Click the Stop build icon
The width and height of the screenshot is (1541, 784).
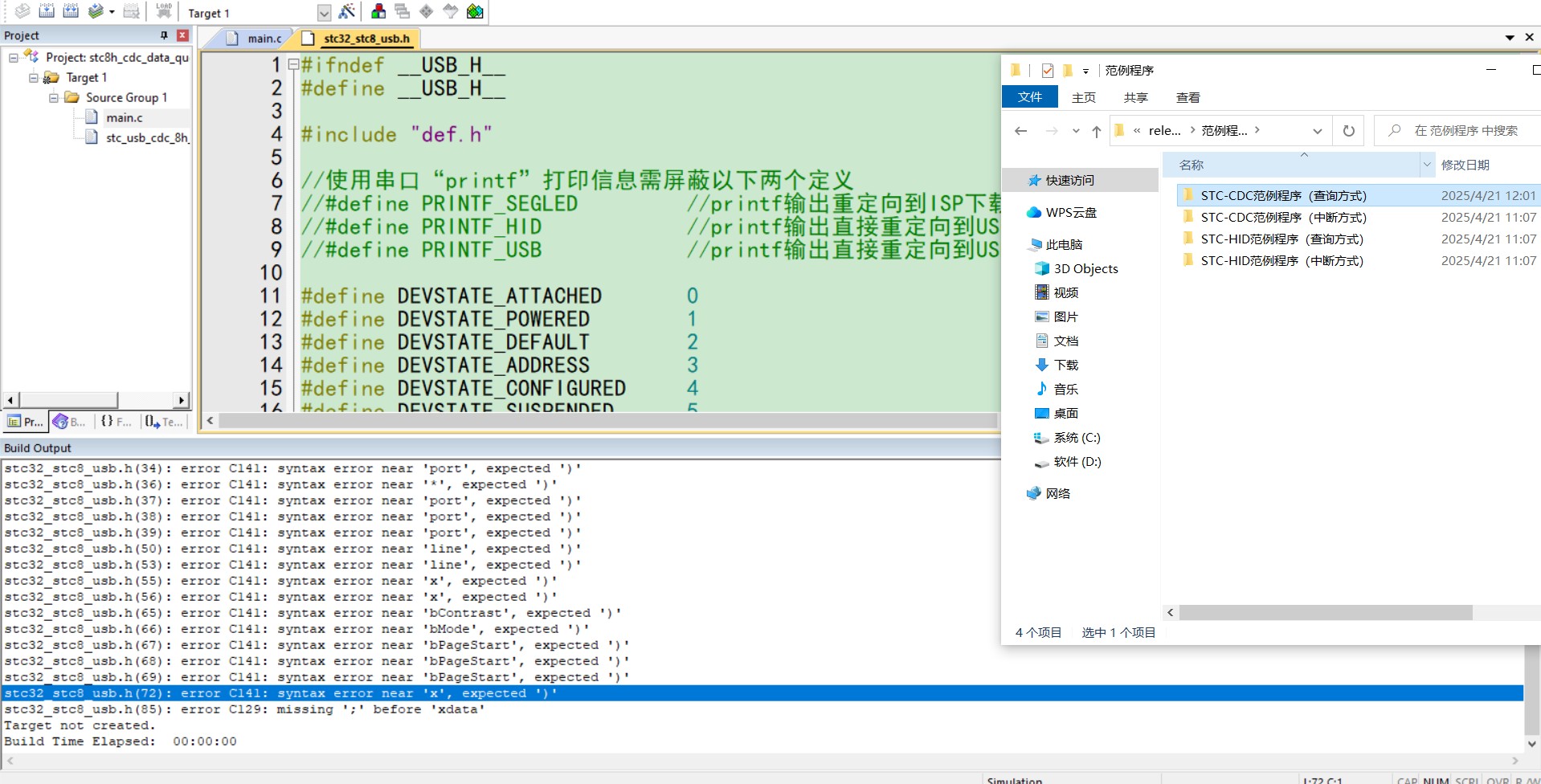click(x=132, y=11)
